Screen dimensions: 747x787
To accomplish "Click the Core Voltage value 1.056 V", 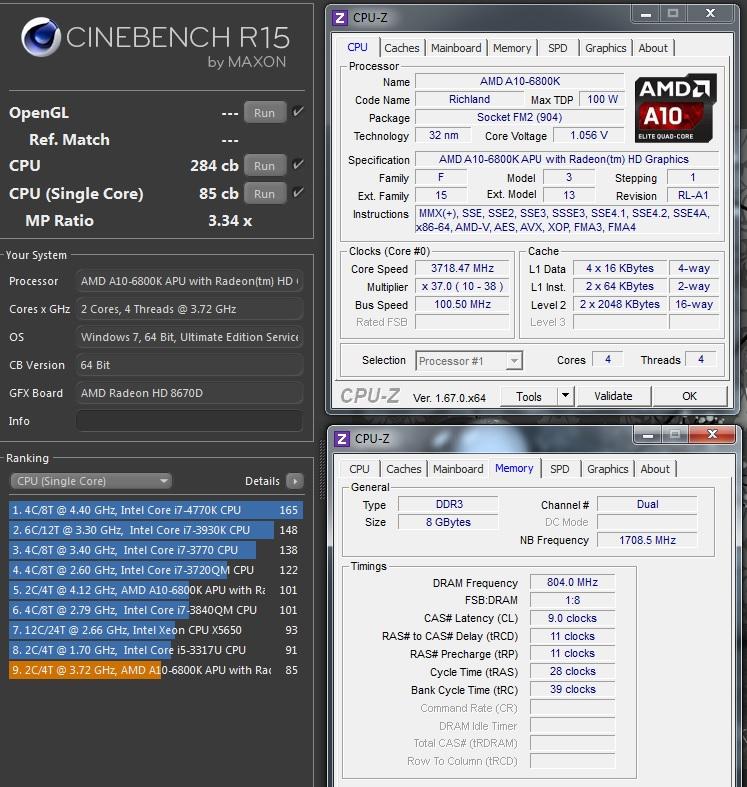I will 588,136.
